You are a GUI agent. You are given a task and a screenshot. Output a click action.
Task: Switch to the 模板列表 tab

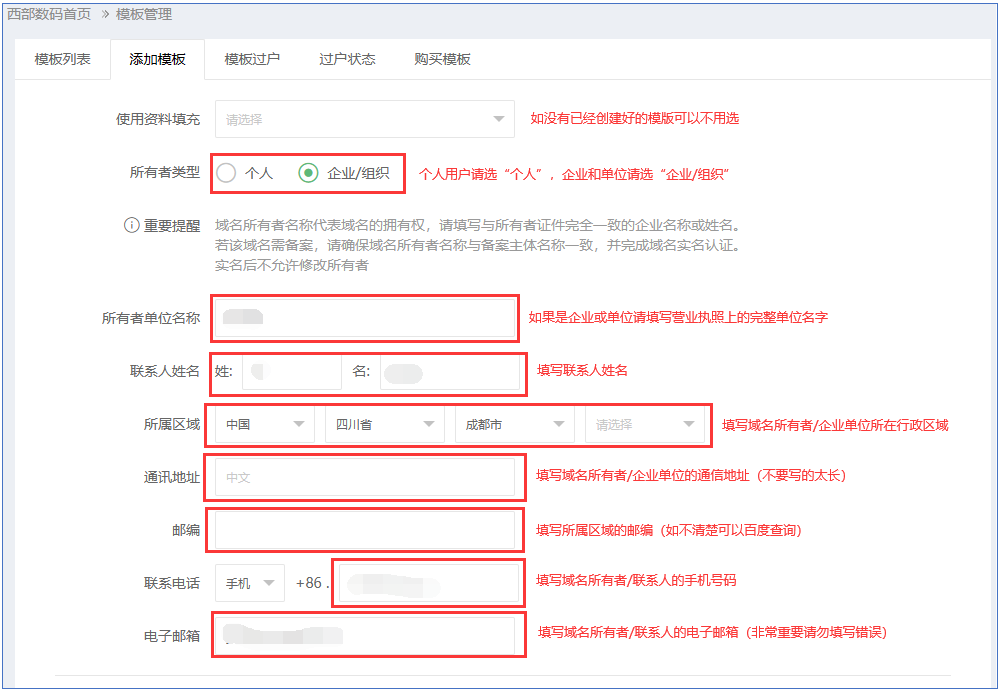pos(62,59)
